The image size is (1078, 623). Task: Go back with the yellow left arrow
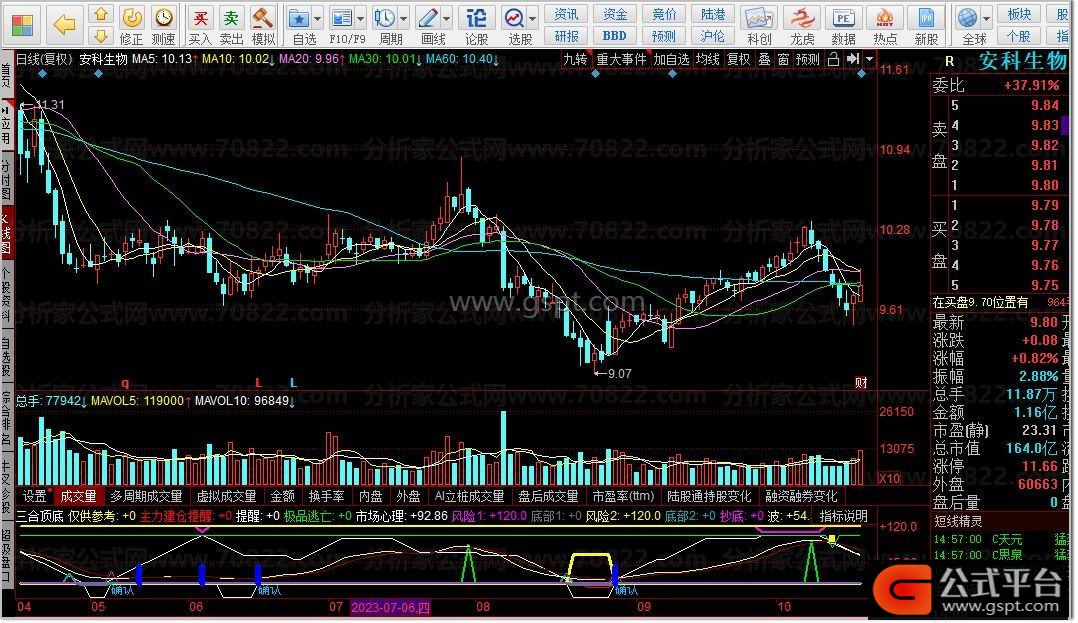tap(65, 25)
